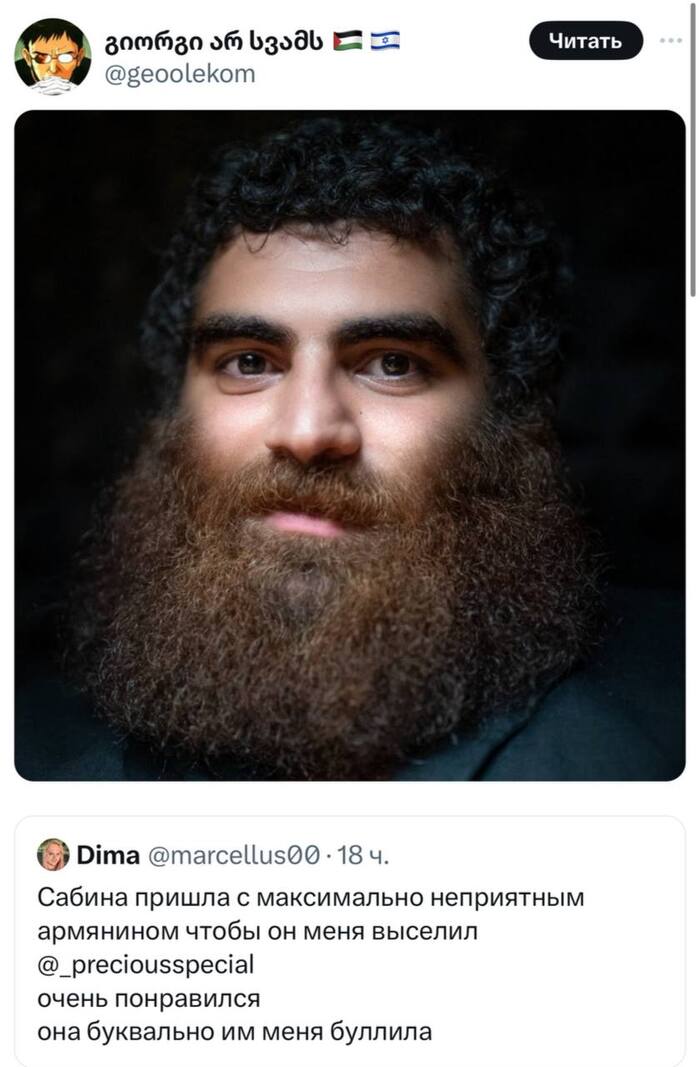Click the Dima display name in the quote
Screen dimensions: 700x1067
point(109,855)
